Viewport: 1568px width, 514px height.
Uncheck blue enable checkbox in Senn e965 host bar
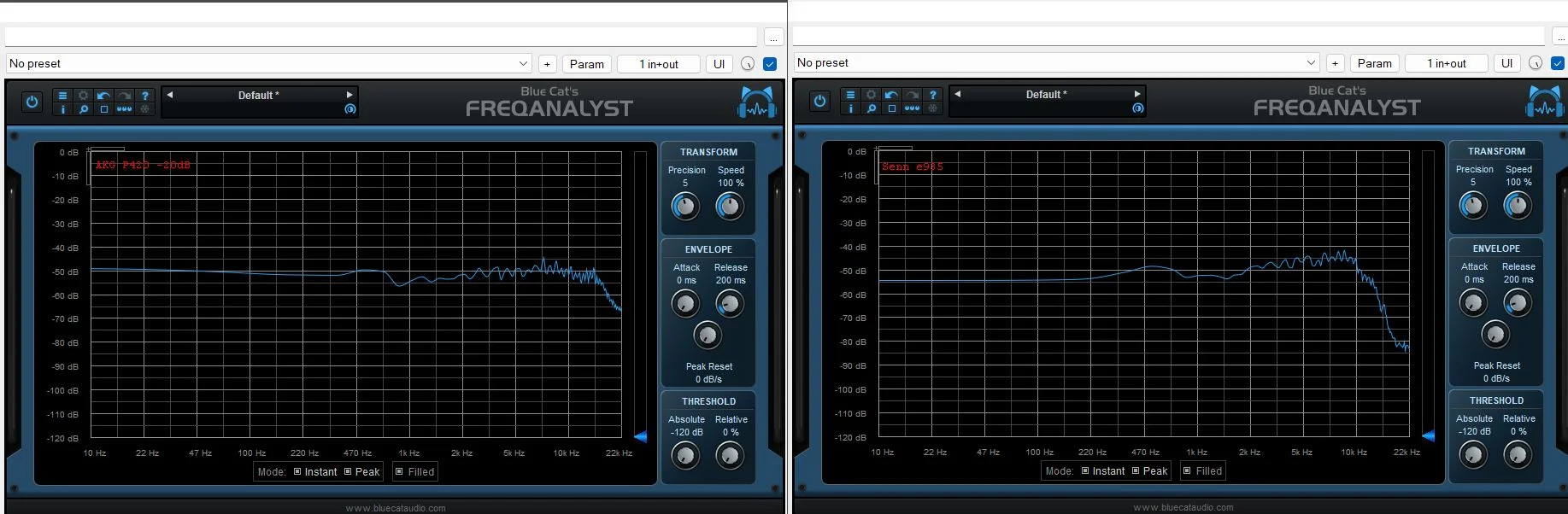tap(1558, 63)
